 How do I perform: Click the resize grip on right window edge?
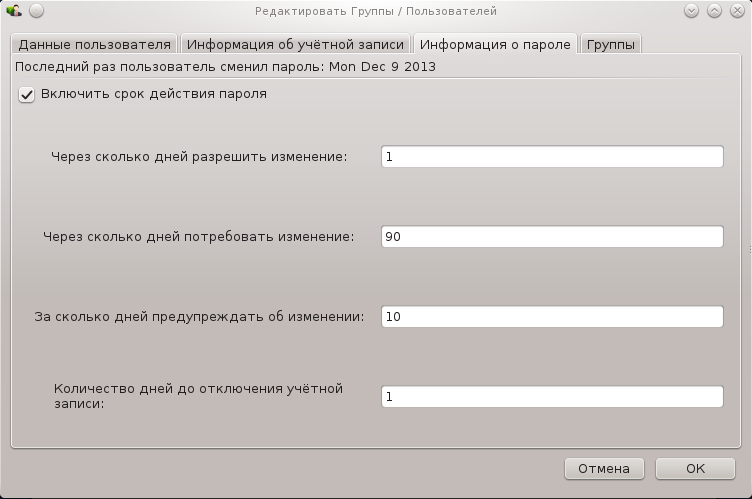750,249
